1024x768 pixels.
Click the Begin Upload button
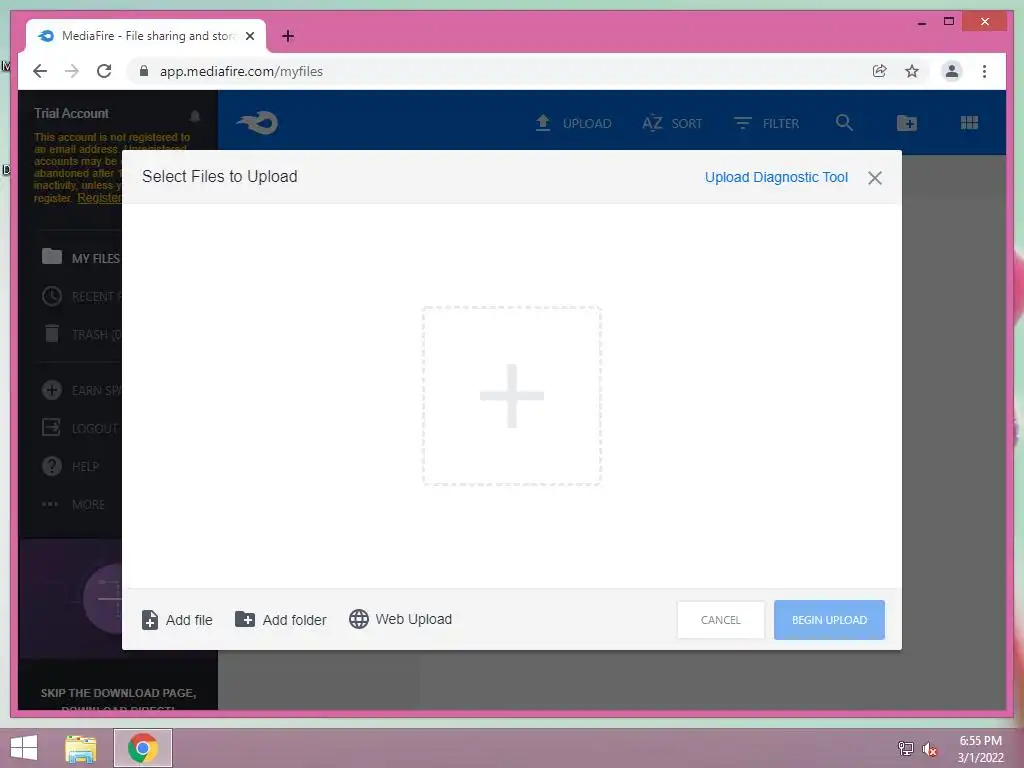829,620
